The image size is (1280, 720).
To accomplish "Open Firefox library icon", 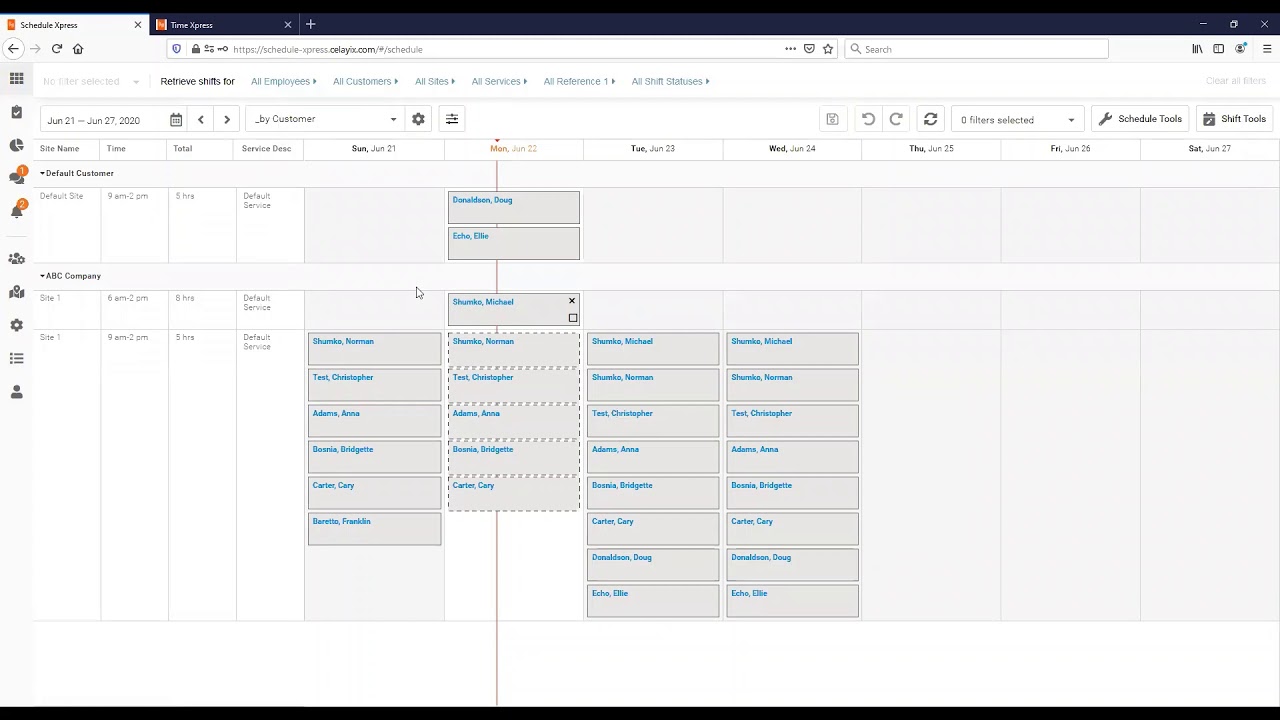I will click(x=1197, y=49).
